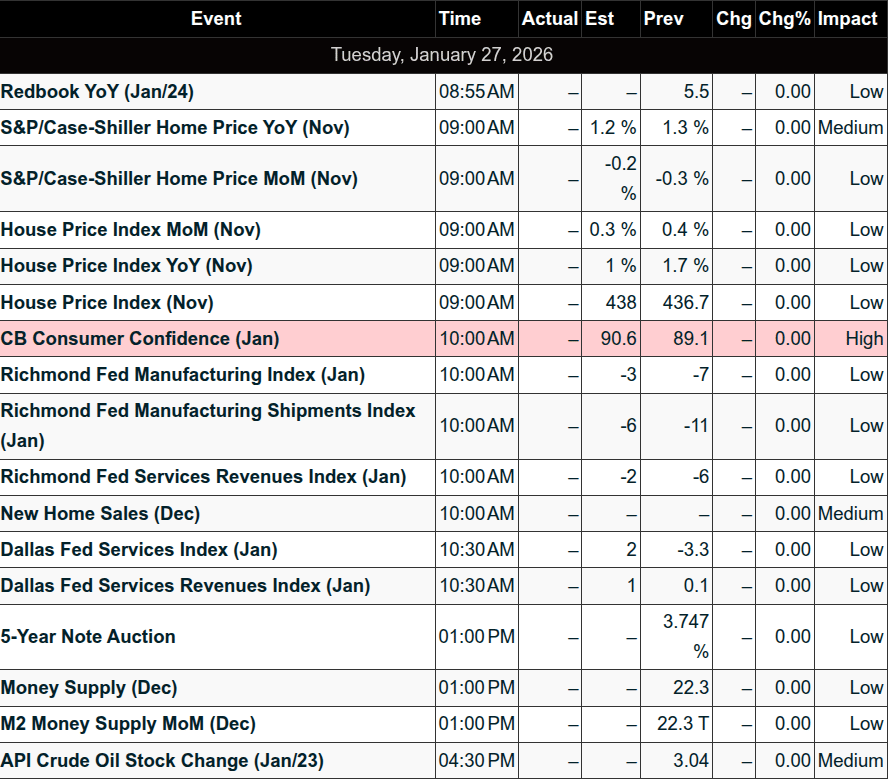Image resolution: width=893 pixels, height=782 pixels.
Task: Click the 90.6 estimate for Consumer Confidence
Action: coord(618,339)
